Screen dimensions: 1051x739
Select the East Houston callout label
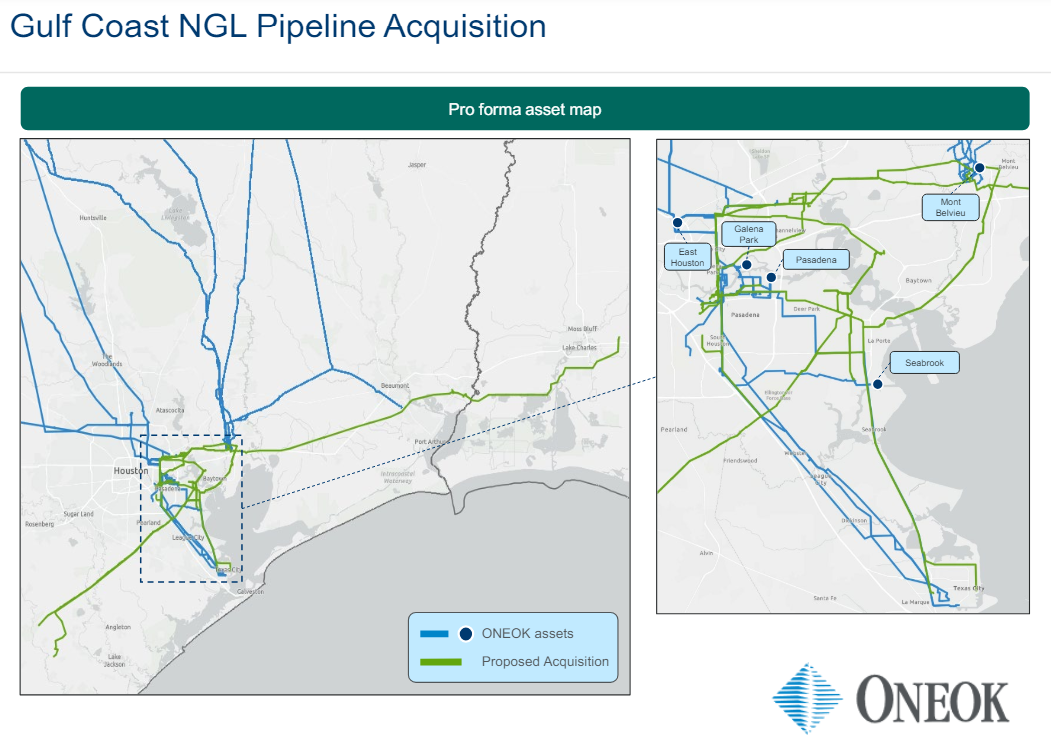point(688,257)
